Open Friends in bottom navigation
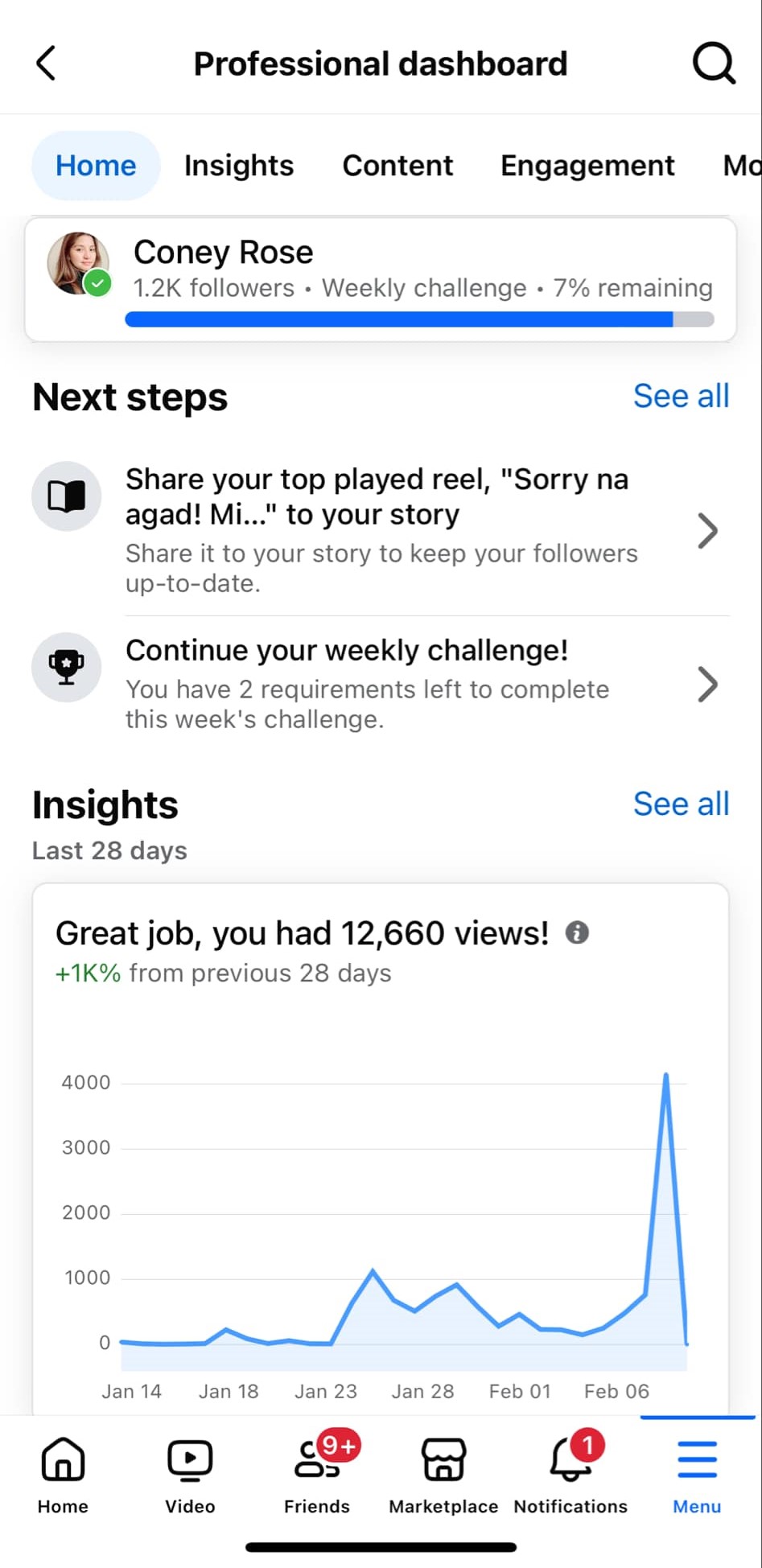The height and width of the screenshot is (1568, 762). click(x=317, y=1461)
